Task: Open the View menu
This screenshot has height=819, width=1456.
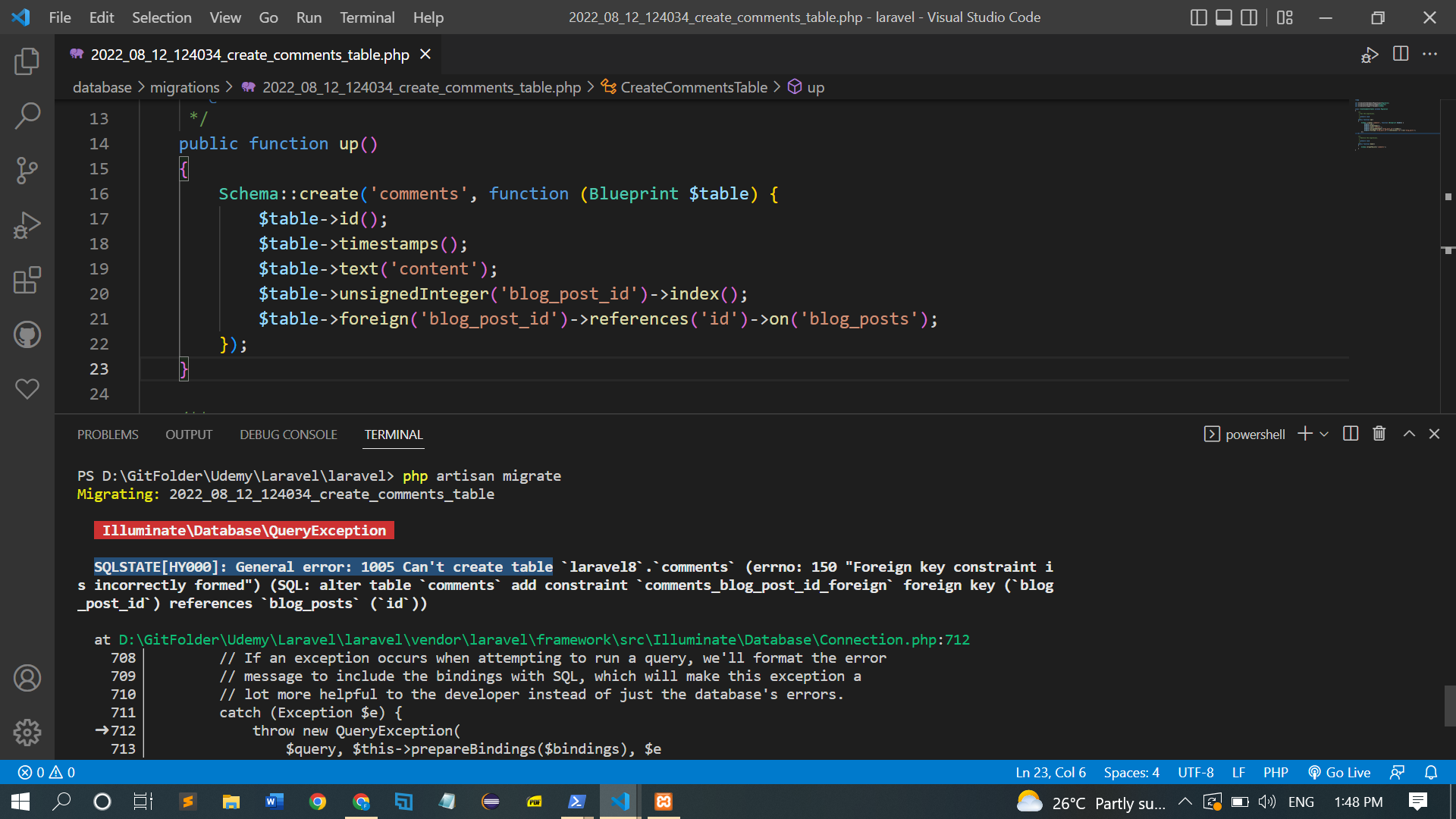Action: point(225,17)
